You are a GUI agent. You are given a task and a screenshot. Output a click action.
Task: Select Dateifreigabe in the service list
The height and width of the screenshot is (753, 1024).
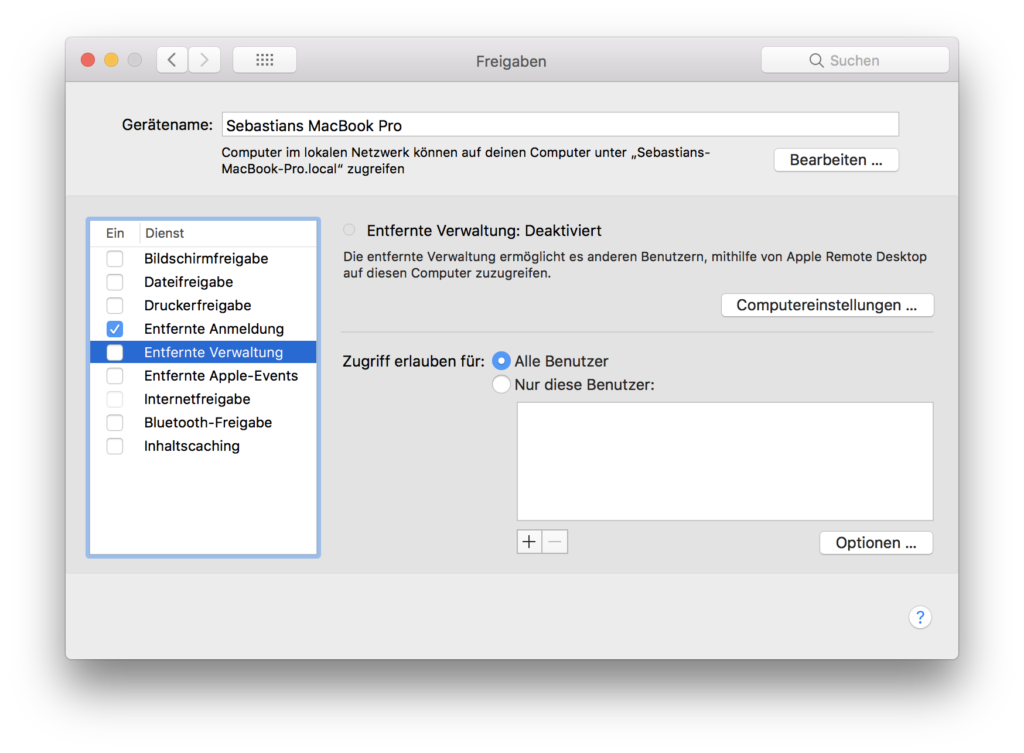[189, 282]
